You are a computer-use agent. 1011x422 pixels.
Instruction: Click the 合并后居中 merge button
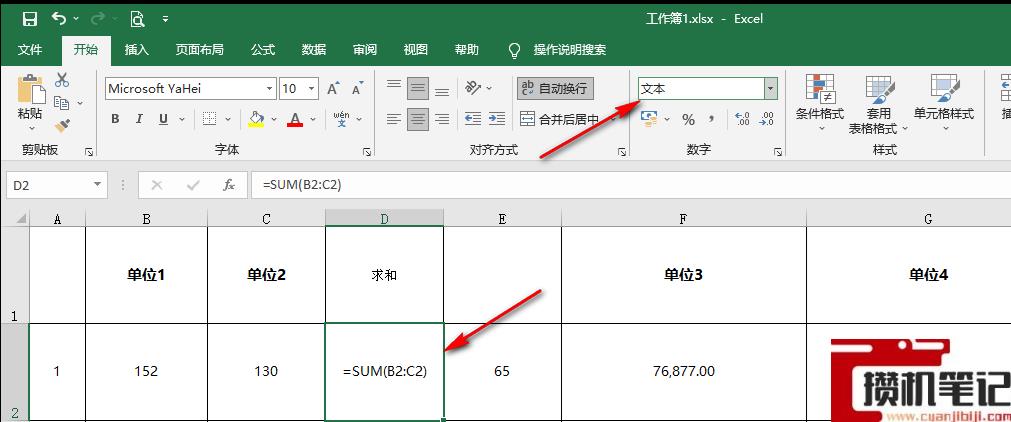pyautogui.click(x=560, y=119)
